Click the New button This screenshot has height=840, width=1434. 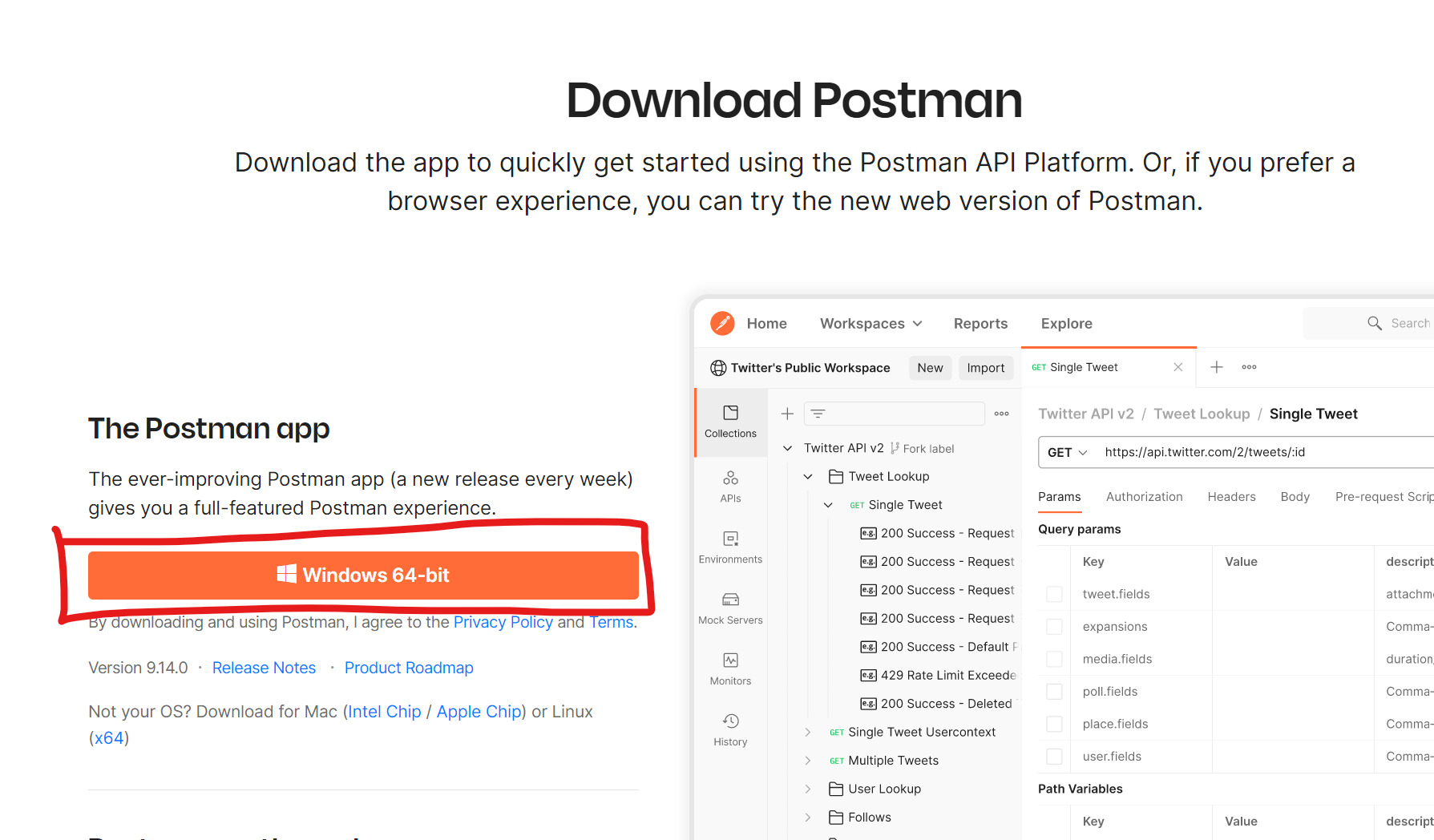(930, 368)
